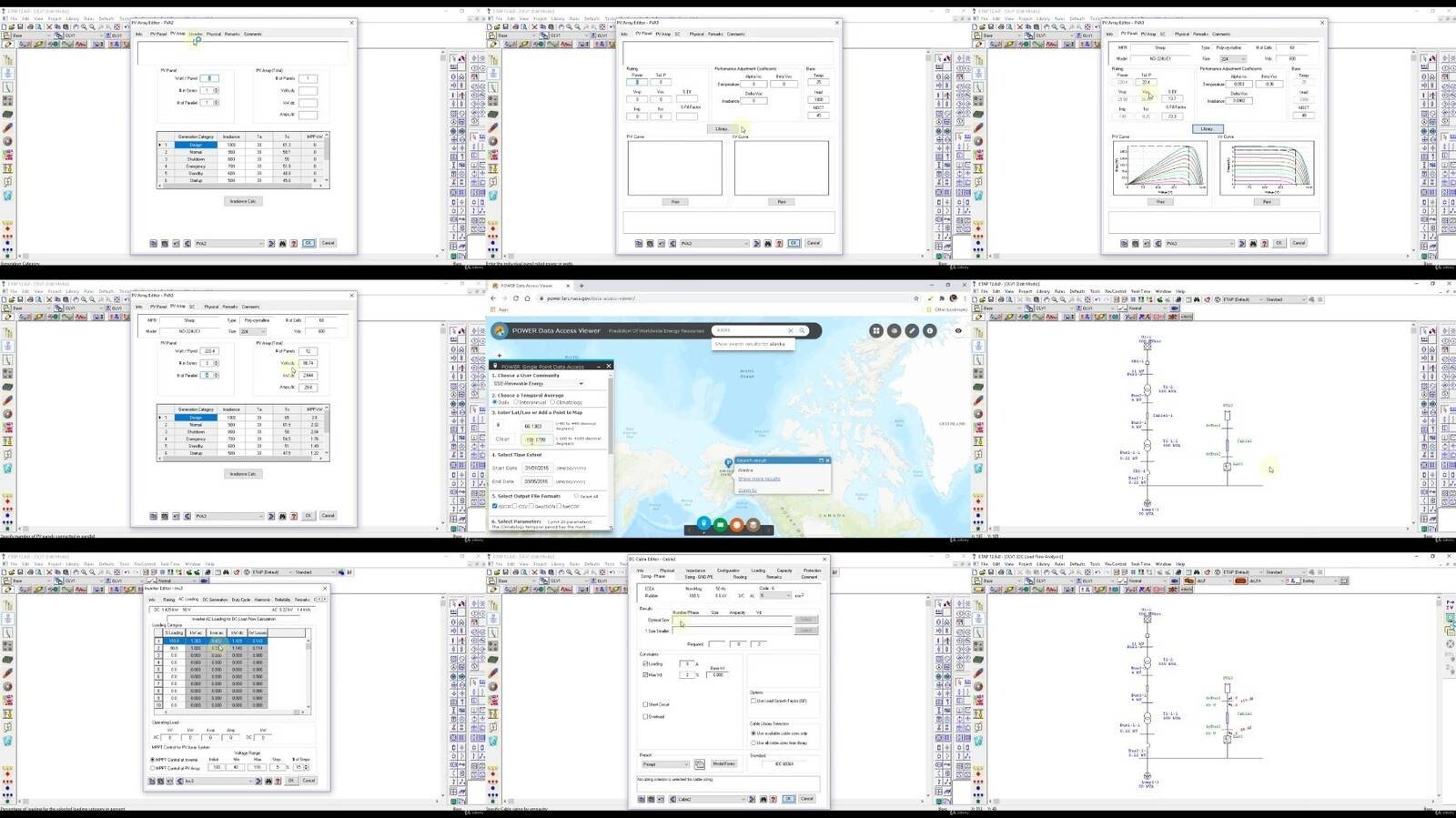Screen dimensions: 1456x818
Task: Select the Climatology temporal average radio button
Action: click(553, 402)
